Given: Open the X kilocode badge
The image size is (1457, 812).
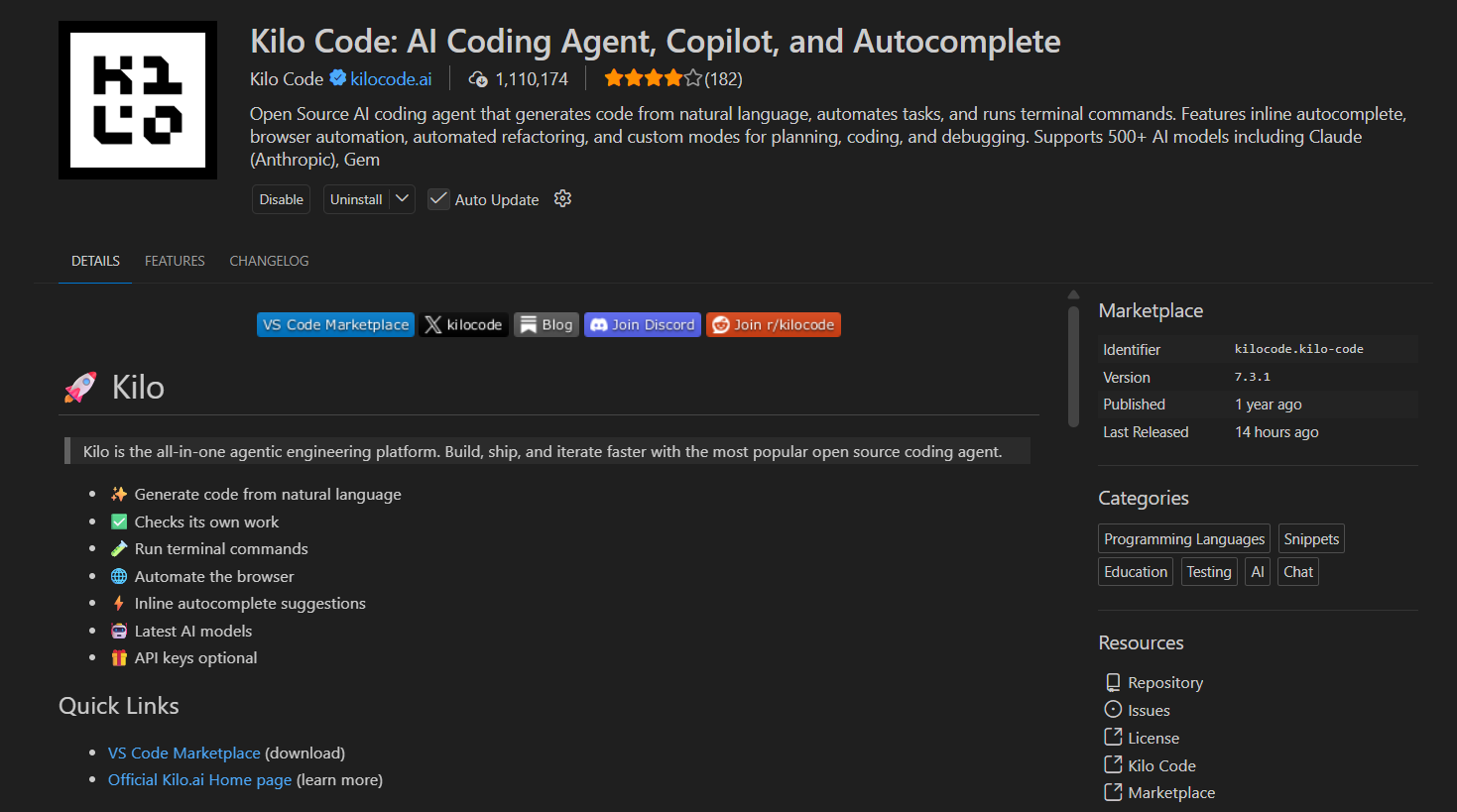Looking at the screenshot, I should click(x=463, y=324).
